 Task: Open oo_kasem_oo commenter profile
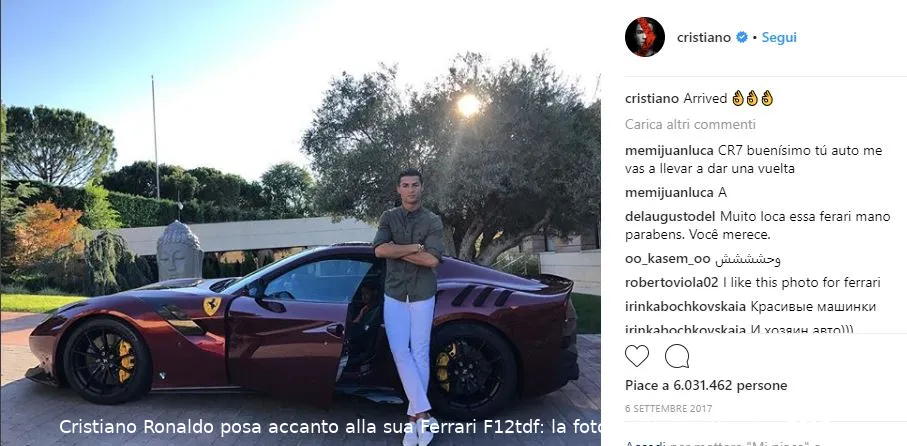pos(668,259)
